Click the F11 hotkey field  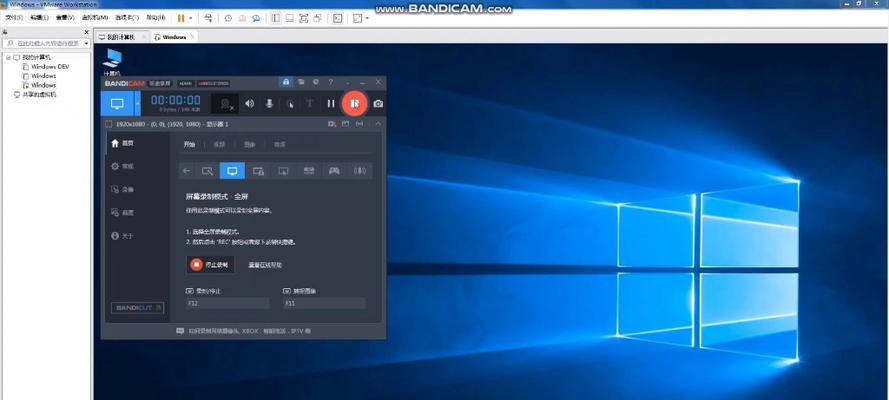point(324,304)
